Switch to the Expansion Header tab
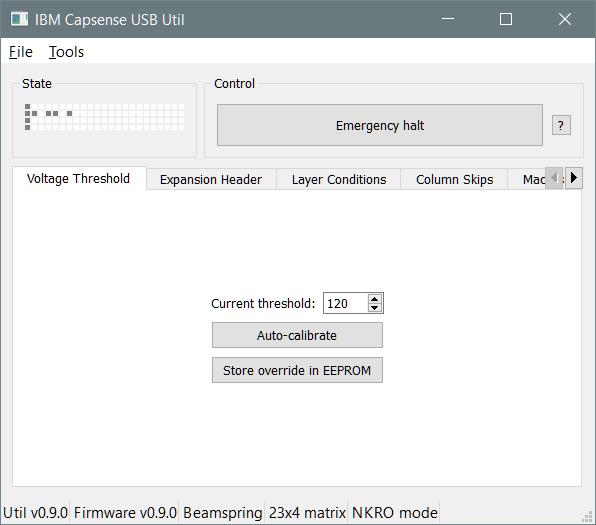 pos(211,179)
